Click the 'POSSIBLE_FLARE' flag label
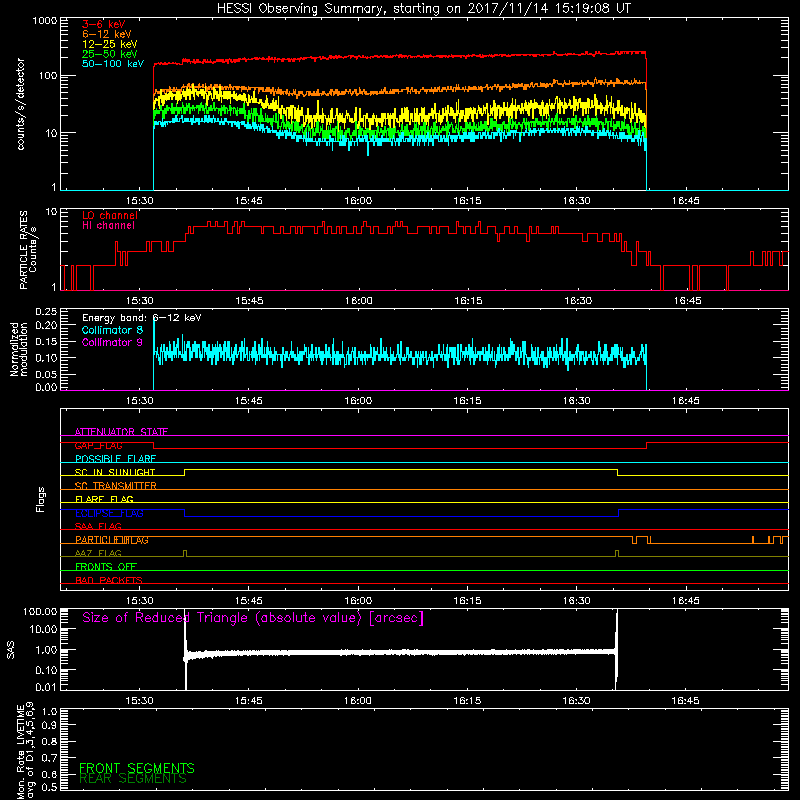Screen dimensions: 800x800 [x=115, y=459]
